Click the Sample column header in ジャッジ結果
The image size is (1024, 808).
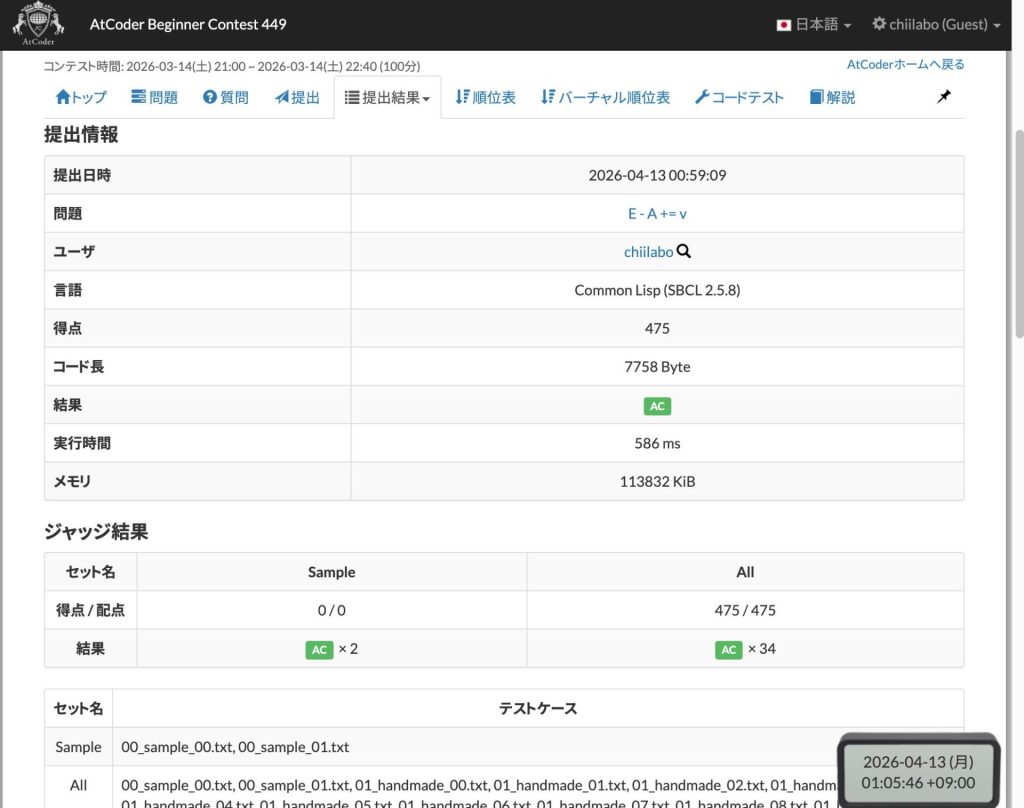coord(332,572)
